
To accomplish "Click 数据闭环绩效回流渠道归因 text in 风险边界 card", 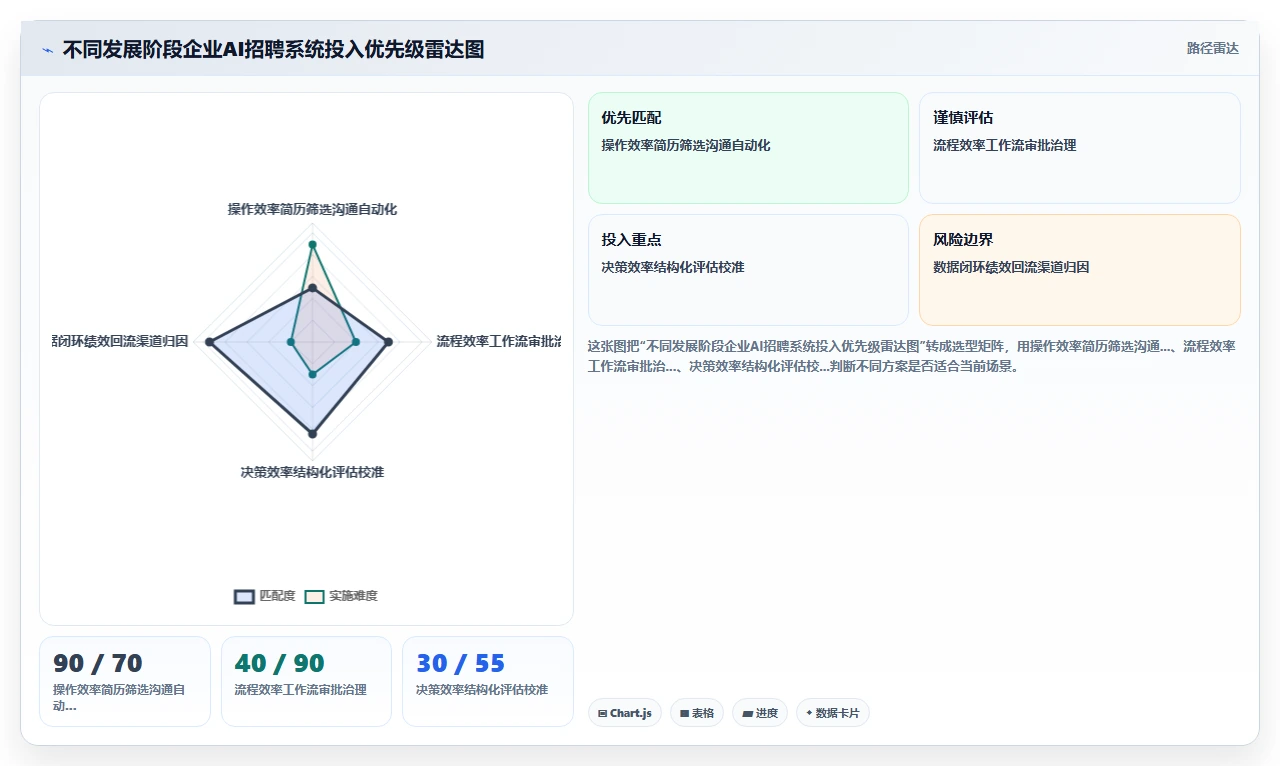I will click(1011, 267).
